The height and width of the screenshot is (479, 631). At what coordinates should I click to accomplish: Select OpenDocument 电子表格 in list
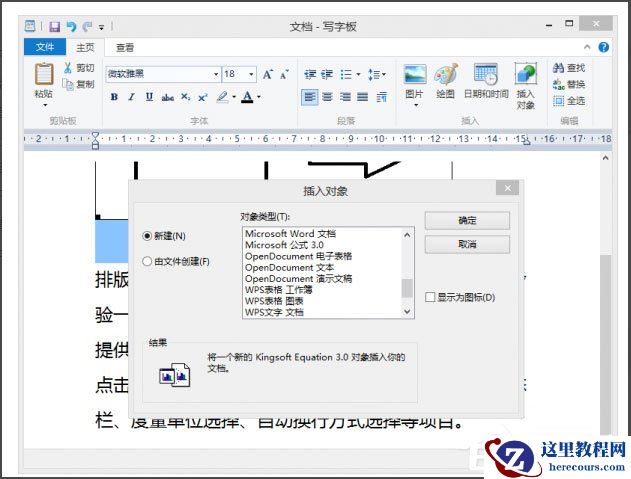click(298, 256)
